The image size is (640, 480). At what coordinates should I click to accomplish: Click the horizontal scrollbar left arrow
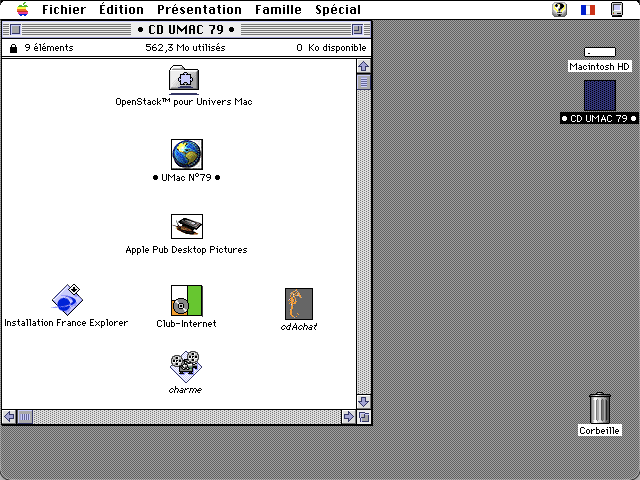click(x=9, y=417)
